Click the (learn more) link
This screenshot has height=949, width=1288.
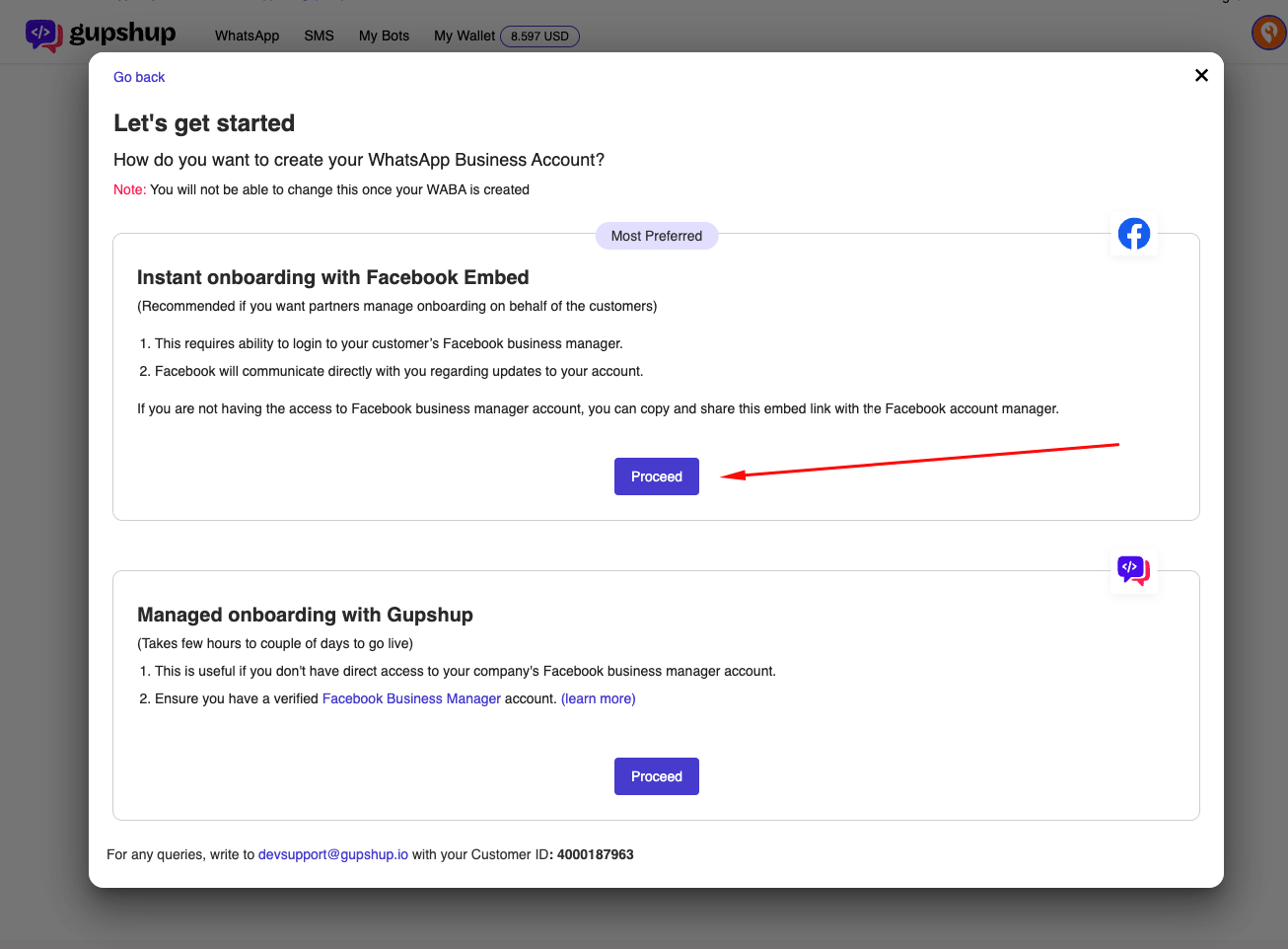[x=598, y=698]
